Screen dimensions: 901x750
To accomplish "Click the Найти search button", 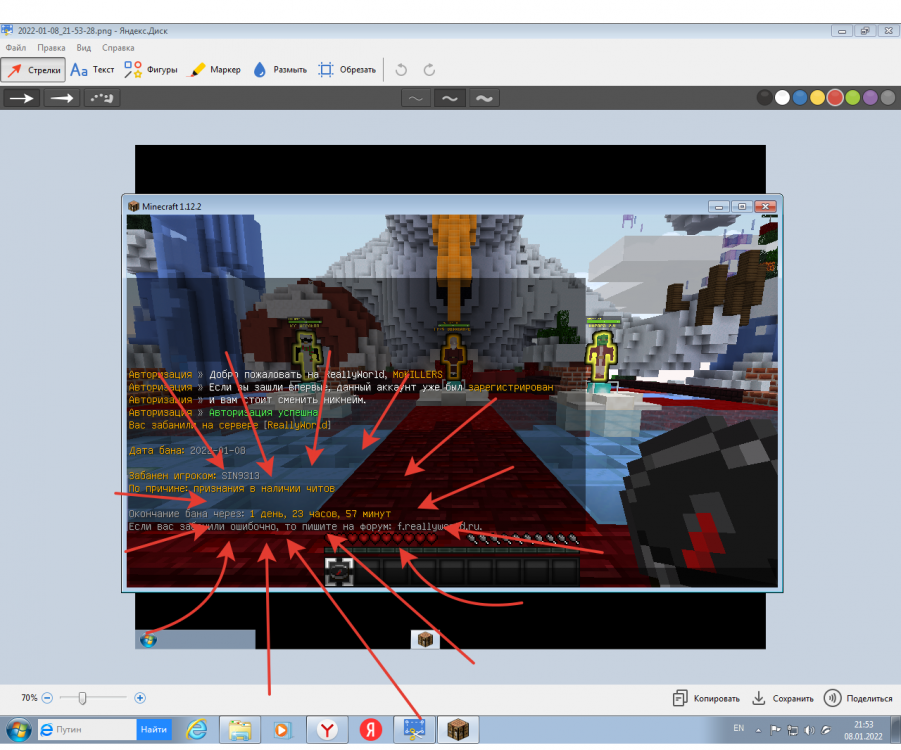I will point(154,729).
